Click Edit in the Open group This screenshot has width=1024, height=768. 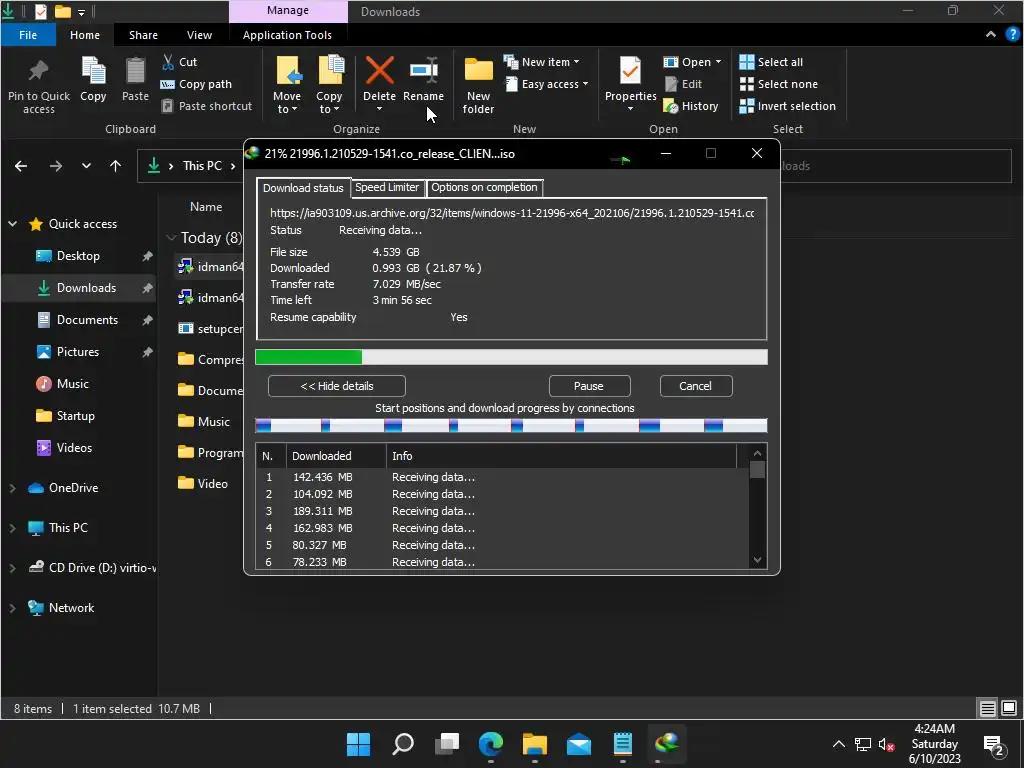tap(683, 84)
